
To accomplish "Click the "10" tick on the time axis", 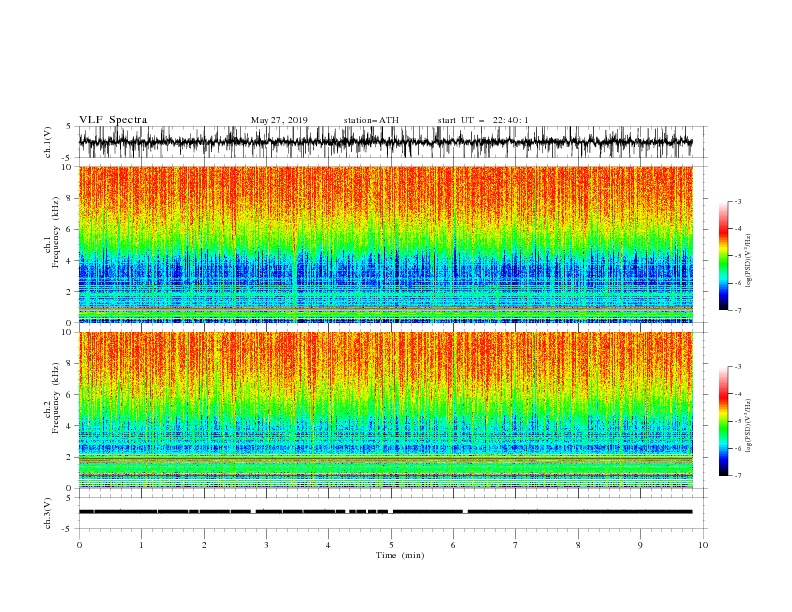I will pyautogui.click(x=703, y=545).
